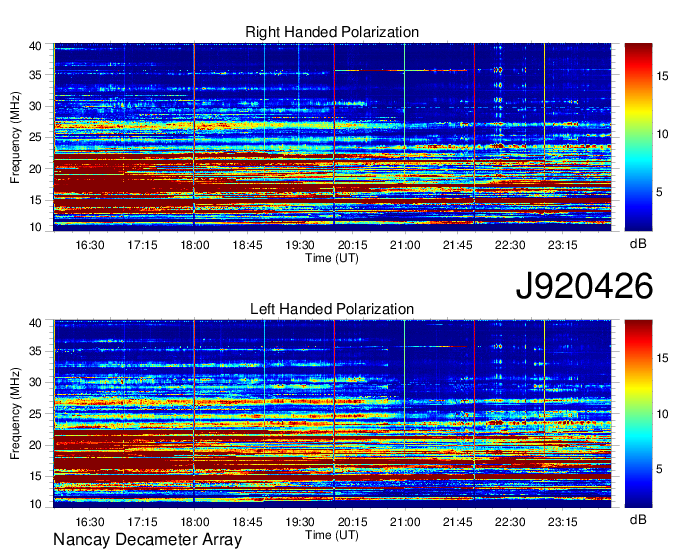Select the J920426 observation label

tap(584, 286)
